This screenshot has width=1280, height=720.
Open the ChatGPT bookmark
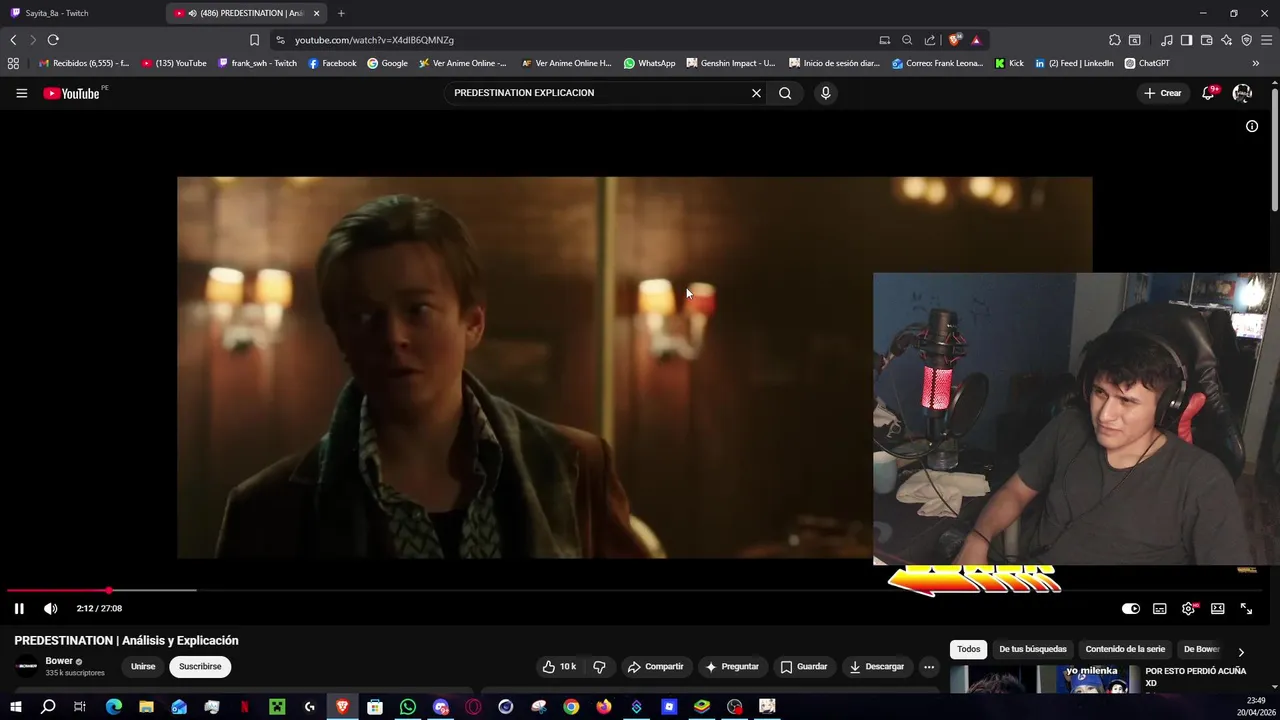(1147, 63)
